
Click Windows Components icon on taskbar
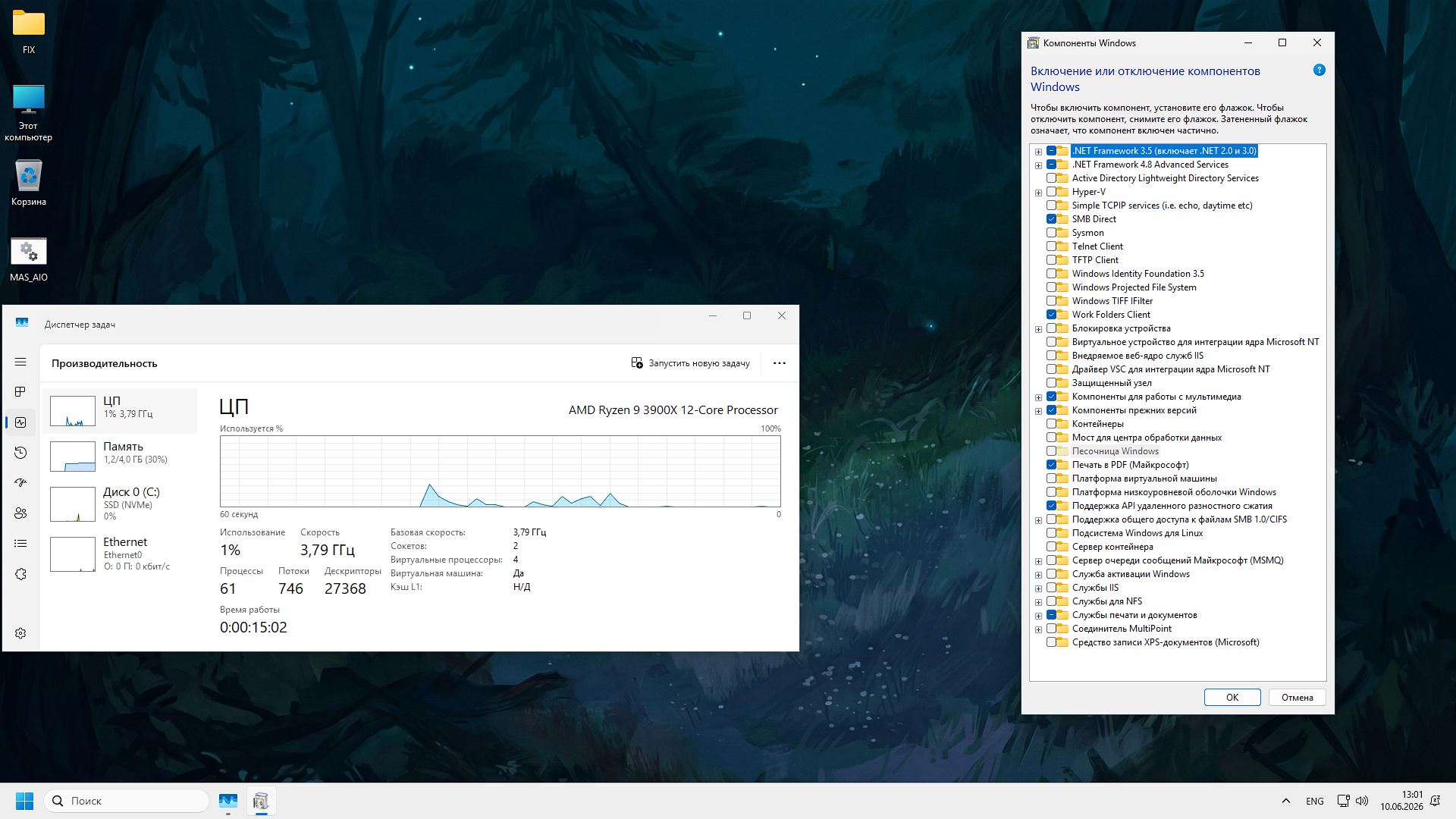pyautogui.click(x=261, y=801)
